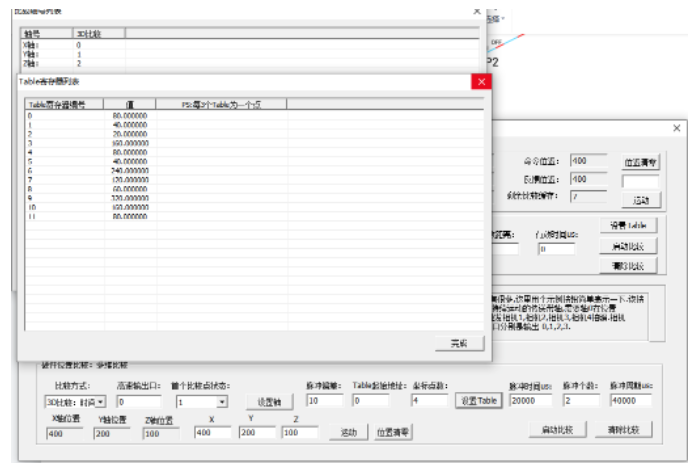Select Z轴 row in the axis list window
This screenshot has width=700, height=474.
250,63
